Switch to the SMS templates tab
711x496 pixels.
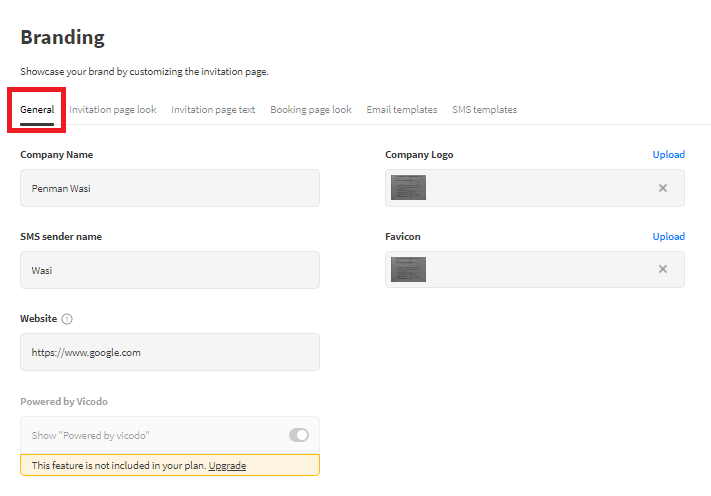tap(484, 110)
